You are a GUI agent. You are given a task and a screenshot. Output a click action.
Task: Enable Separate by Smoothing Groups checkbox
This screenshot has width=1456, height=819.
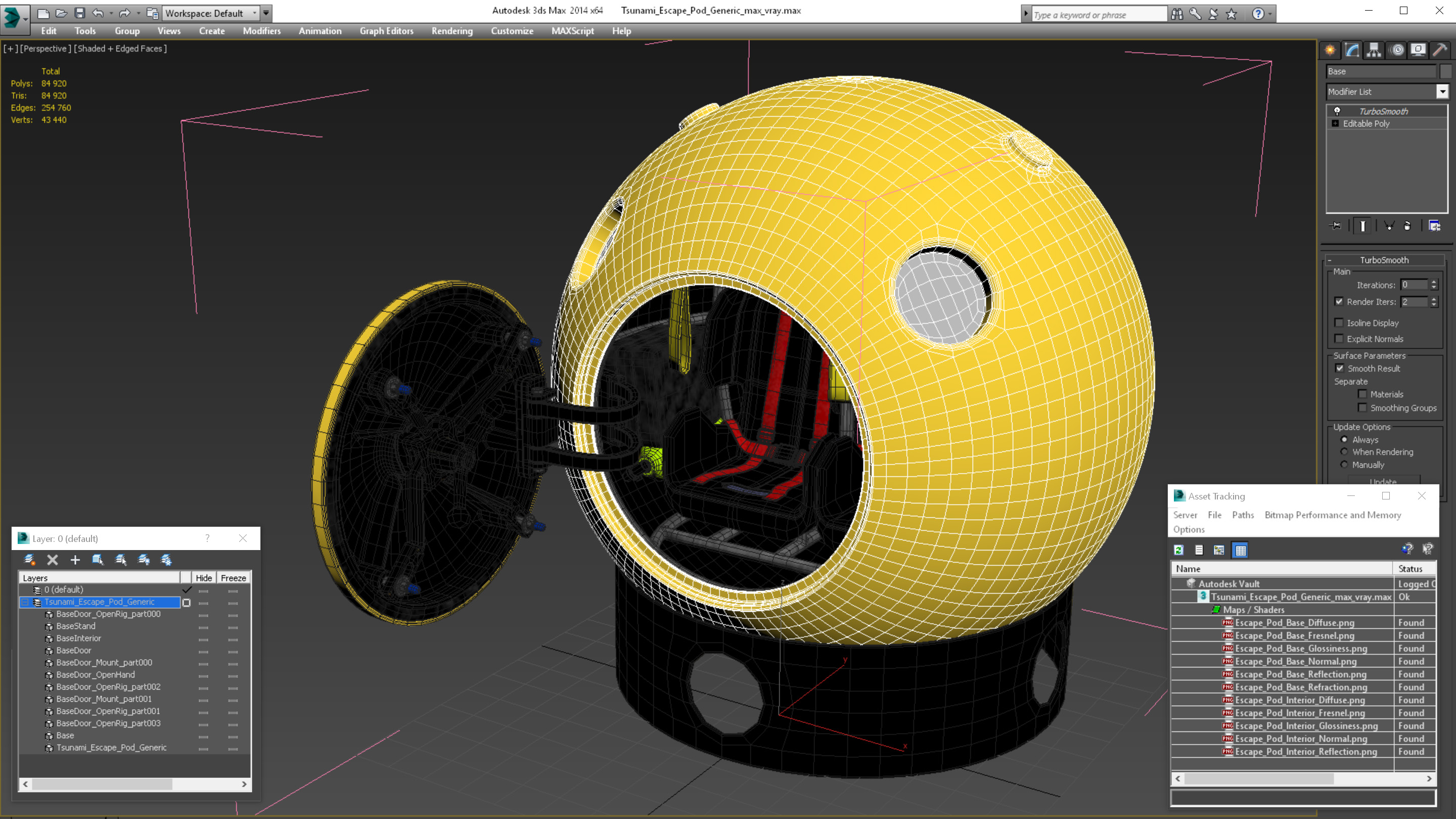coord(1362,407)
